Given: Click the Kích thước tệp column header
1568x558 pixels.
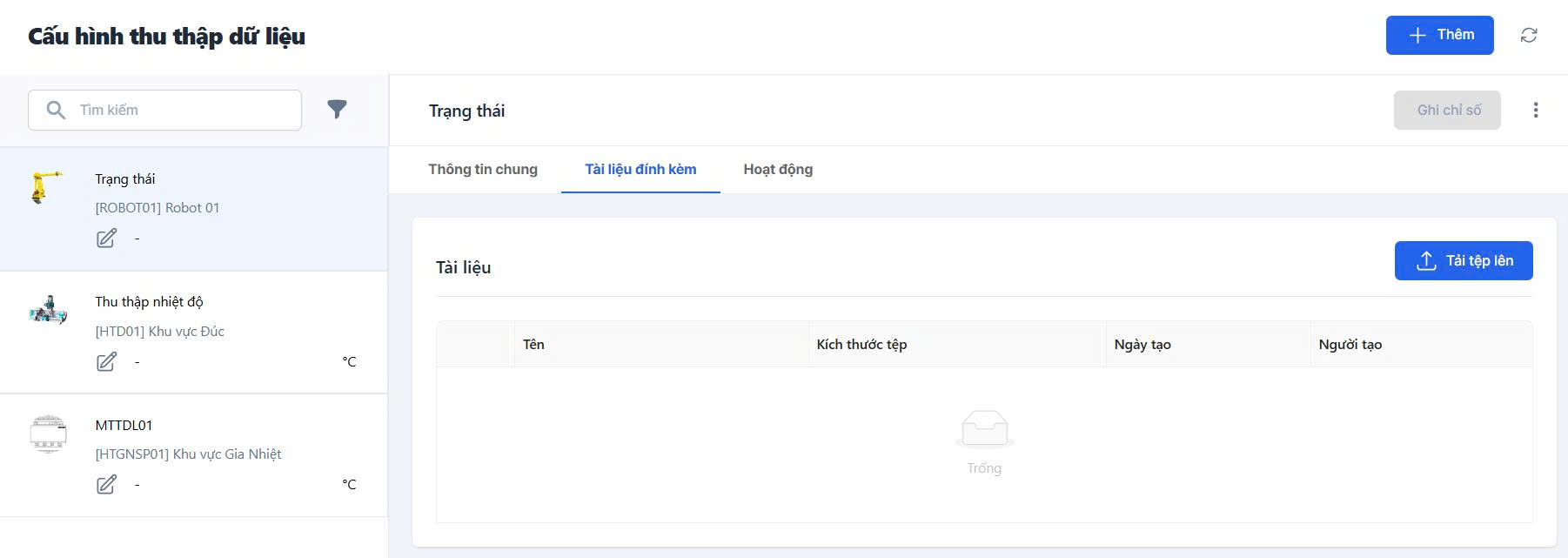Looking at the screenshot, I should point(861,345).
